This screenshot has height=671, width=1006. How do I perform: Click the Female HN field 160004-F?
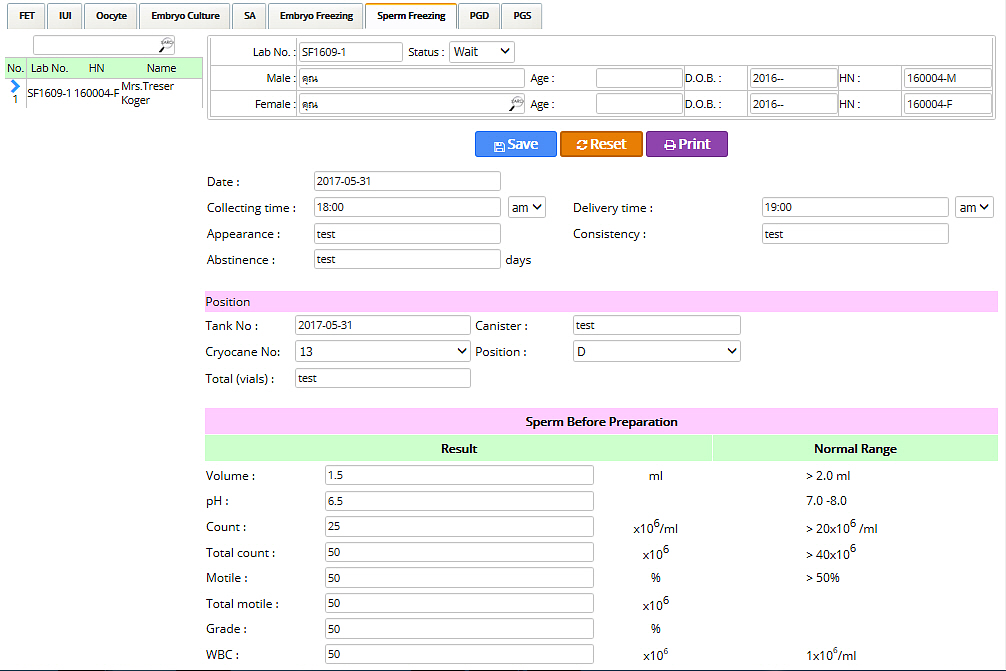pos(948,104)
